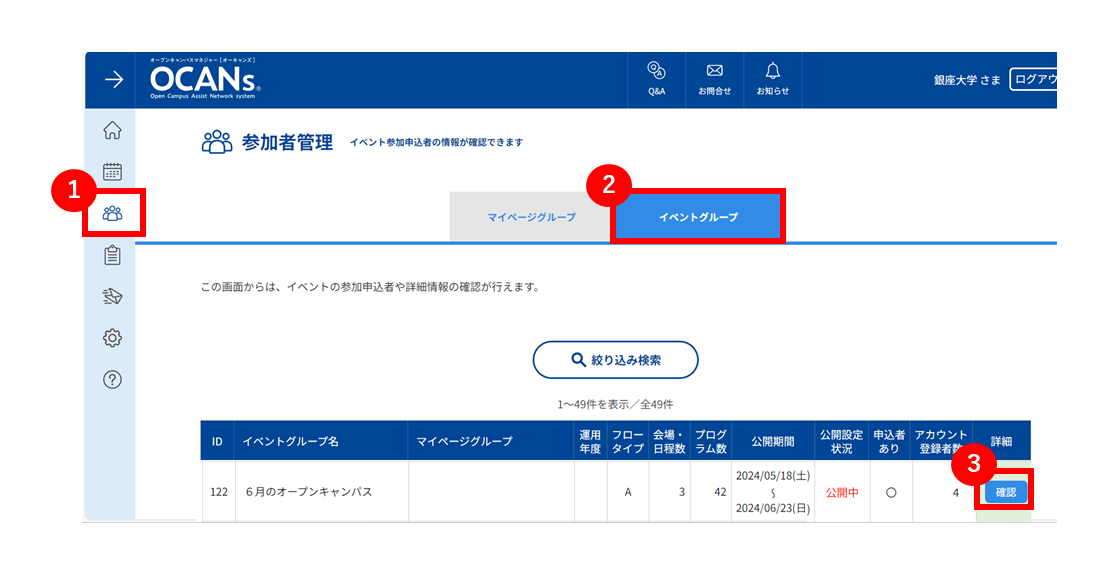1114x585 pixels.
Task: Click the 公開期間 column header
Action: [x=773, y=441]
